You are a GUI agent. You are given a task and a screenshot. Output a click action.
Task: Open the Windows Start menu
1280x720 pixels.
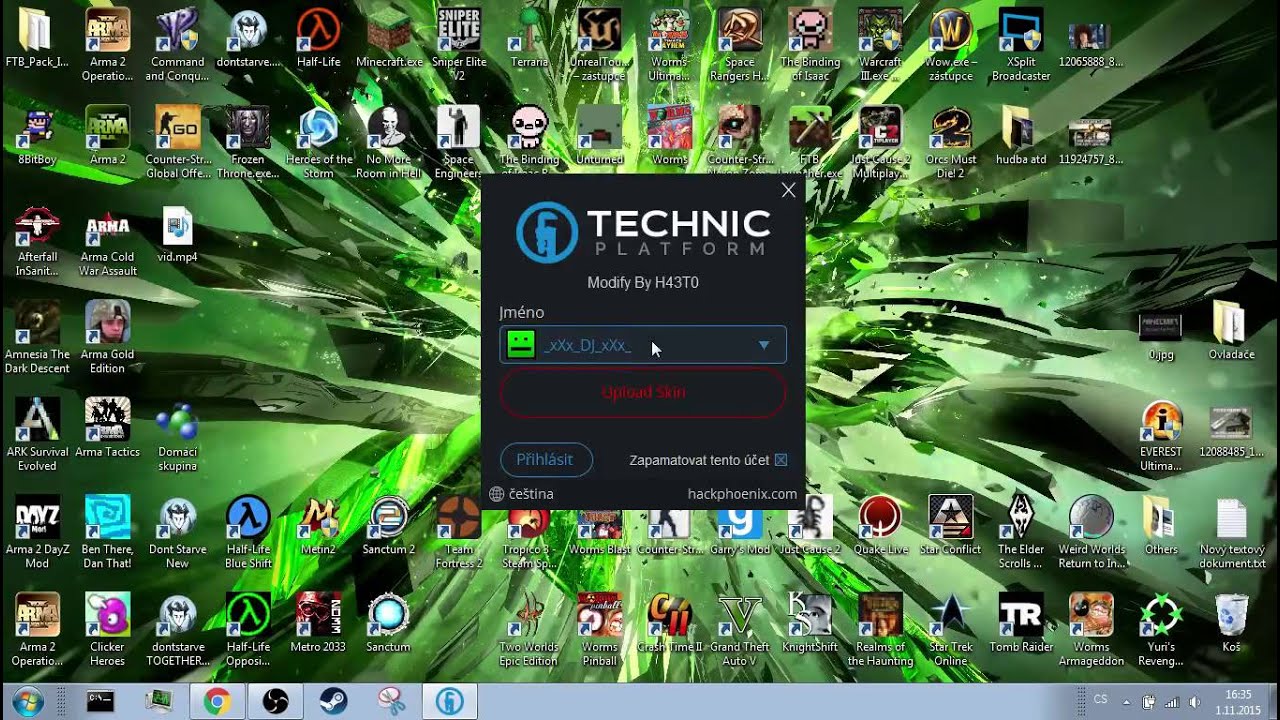click(28, 701)
